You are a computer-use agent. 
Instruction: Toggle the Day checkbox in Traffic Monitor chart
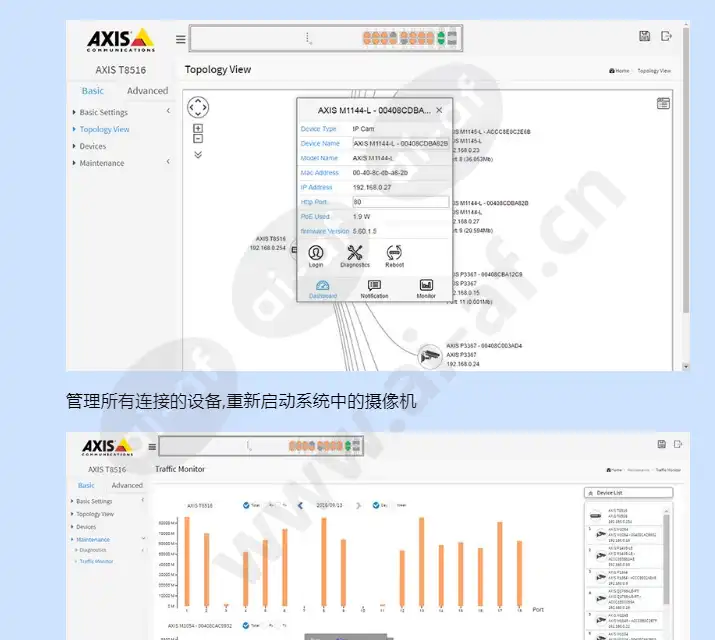click(376, 505)
